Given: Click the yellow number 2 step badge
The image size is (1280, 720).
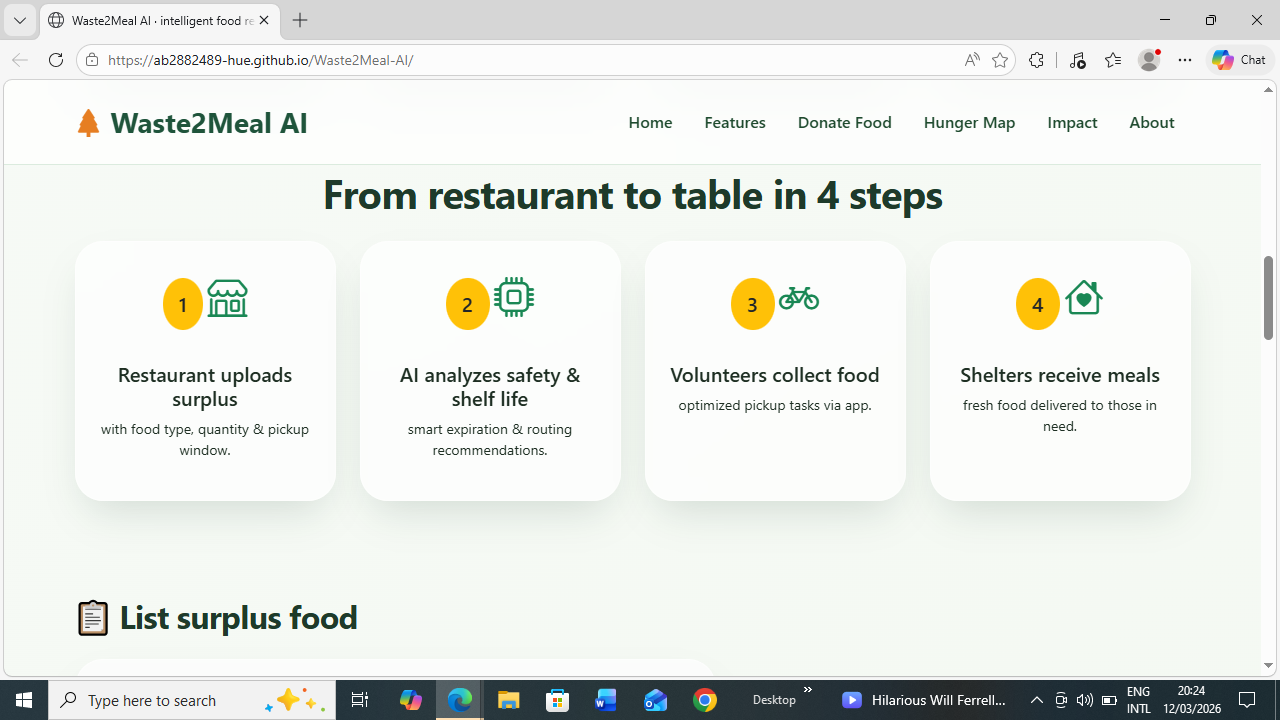Looking at the screenshot, I should [x=468, y=304].
